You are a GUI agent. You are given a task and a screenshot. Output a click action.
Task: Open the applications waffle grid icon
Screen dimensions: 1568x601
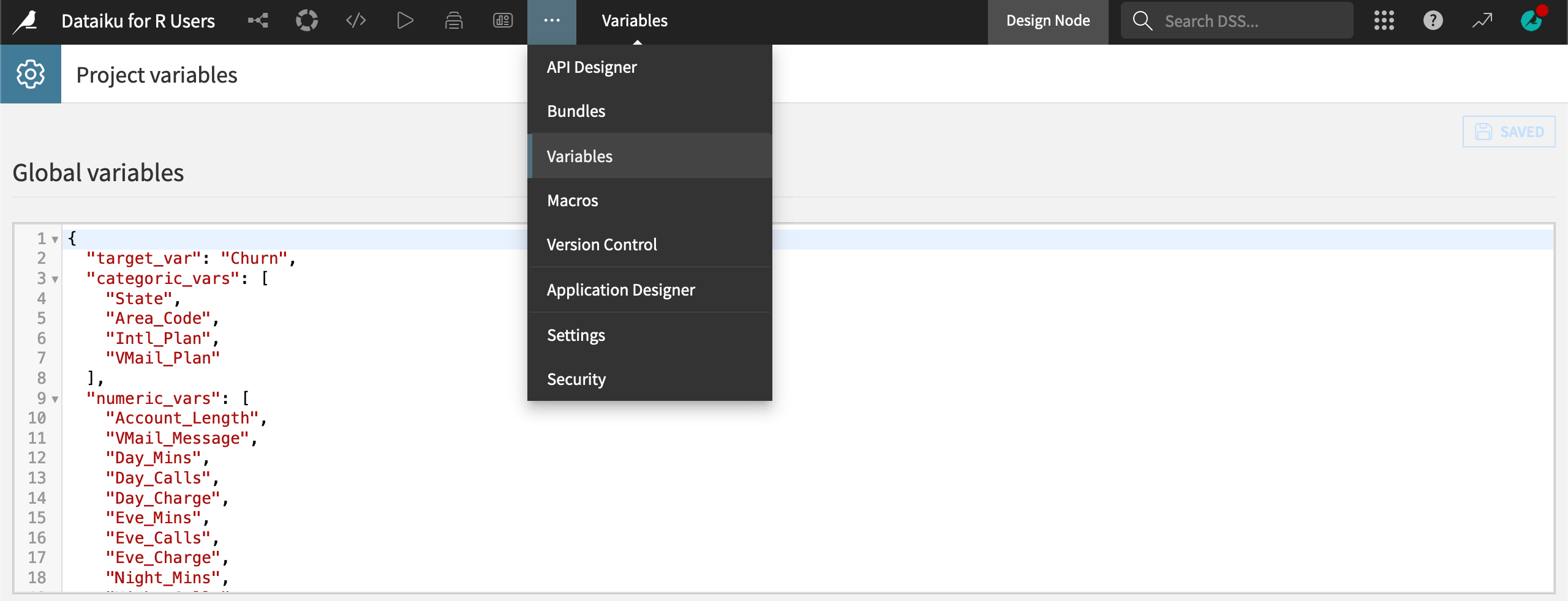click(x=1384, y=20)
